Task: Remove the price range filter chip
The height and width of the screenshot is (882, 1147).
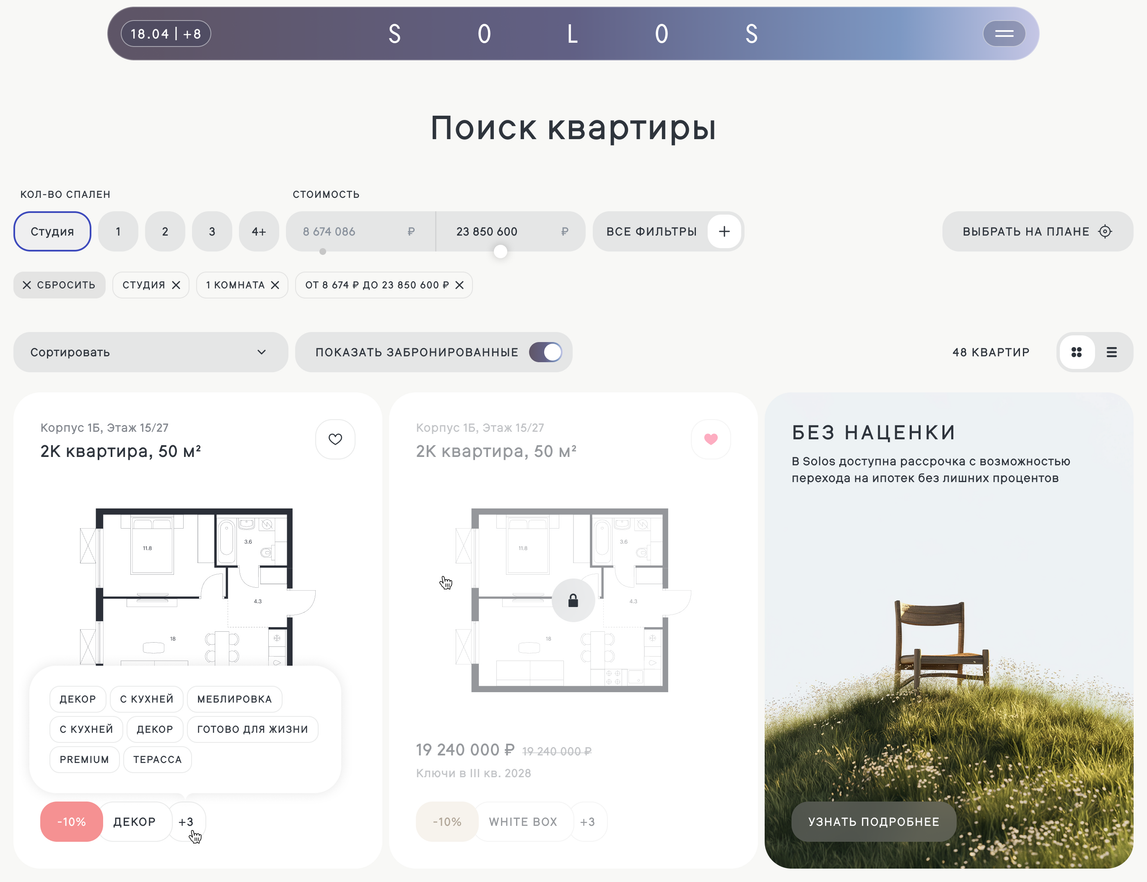Action: tap(459, 285)
